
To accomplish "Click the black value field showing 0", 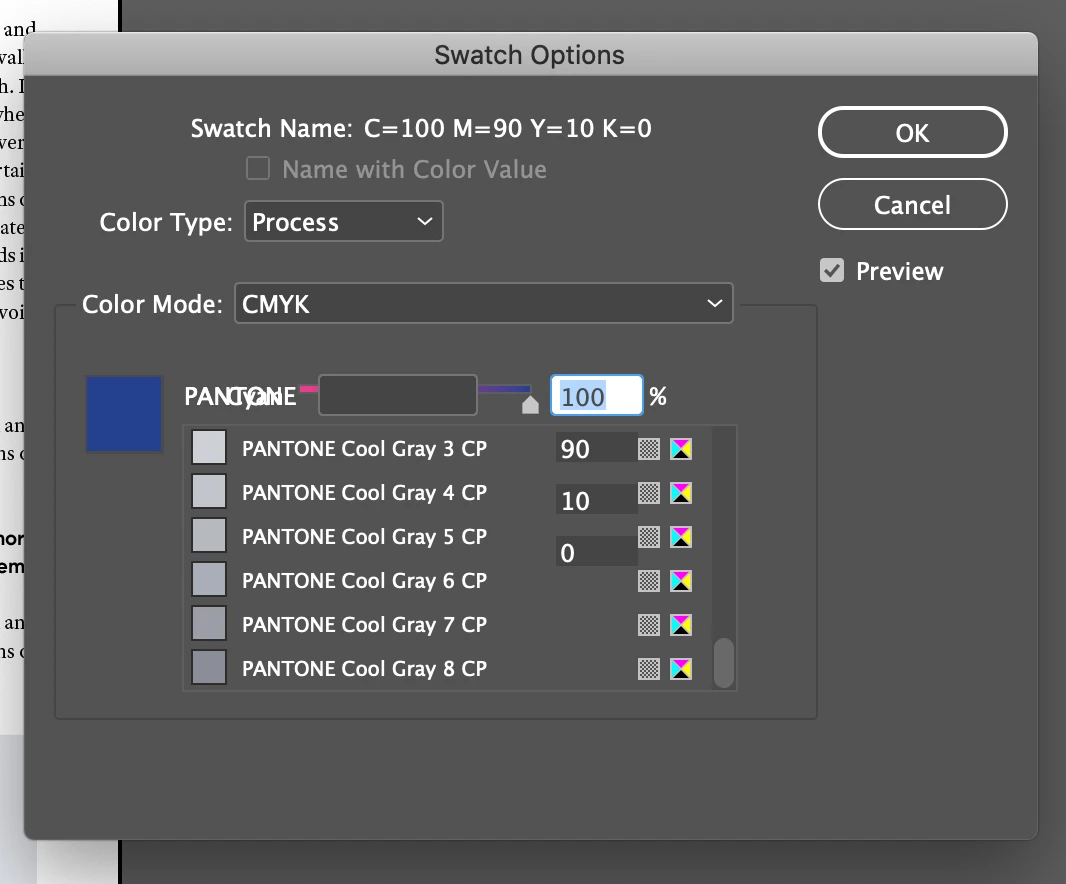I will (x=596, y=552).
